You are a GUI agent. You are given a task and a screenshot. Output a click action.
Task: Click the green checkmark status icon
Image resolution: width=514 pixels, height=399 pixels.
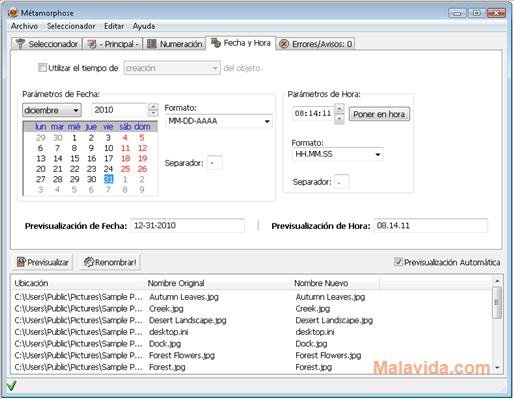click(12, 386)
